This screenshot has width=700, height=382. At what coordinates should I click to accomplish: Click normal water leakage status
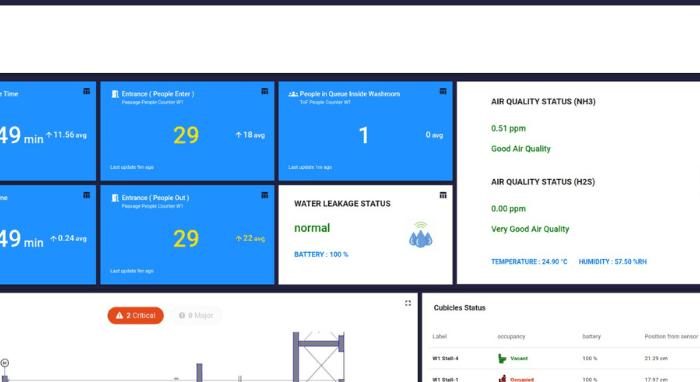point(312,228)
